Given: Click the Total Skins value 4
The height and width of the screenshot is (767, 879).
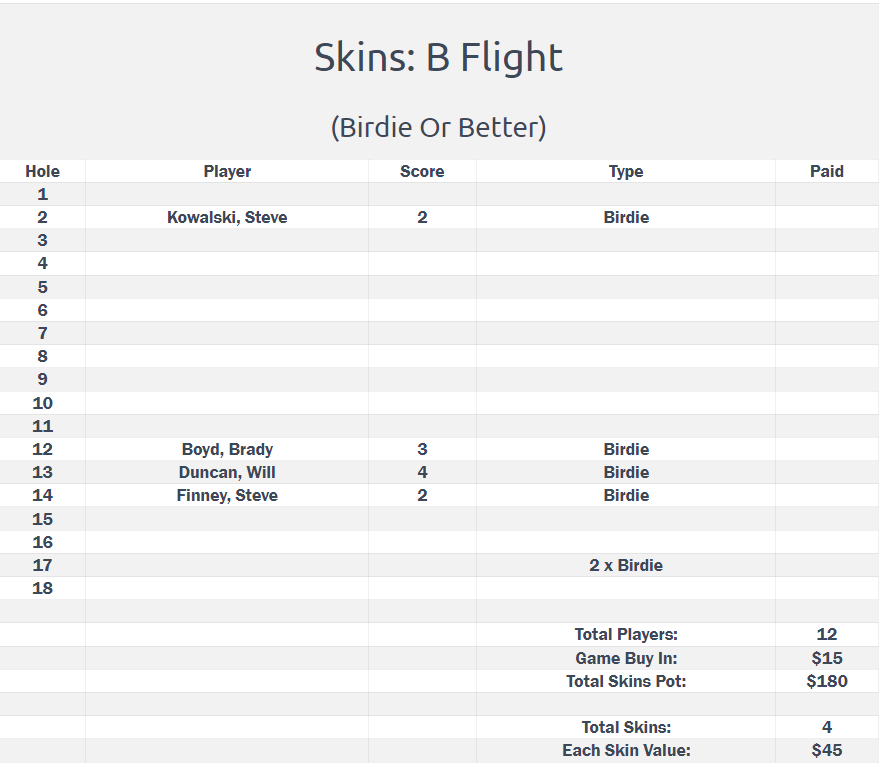Looking at the screenshot, I should 827,727.
